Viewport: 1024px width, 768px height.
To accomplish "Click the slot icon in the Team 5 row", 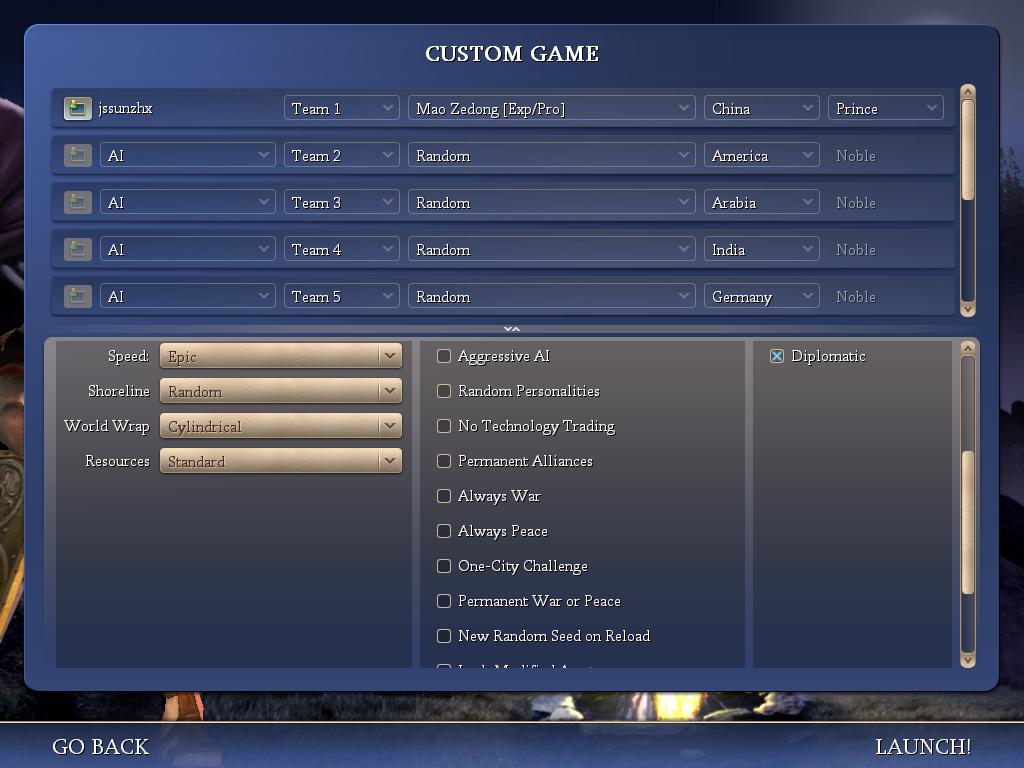I will (x=78, y=296).
